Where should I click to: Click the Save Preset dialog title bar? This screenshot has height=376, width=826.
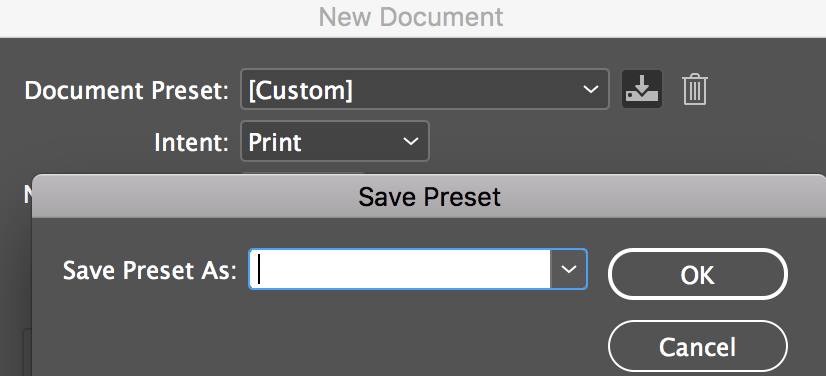tap(429, 196)
